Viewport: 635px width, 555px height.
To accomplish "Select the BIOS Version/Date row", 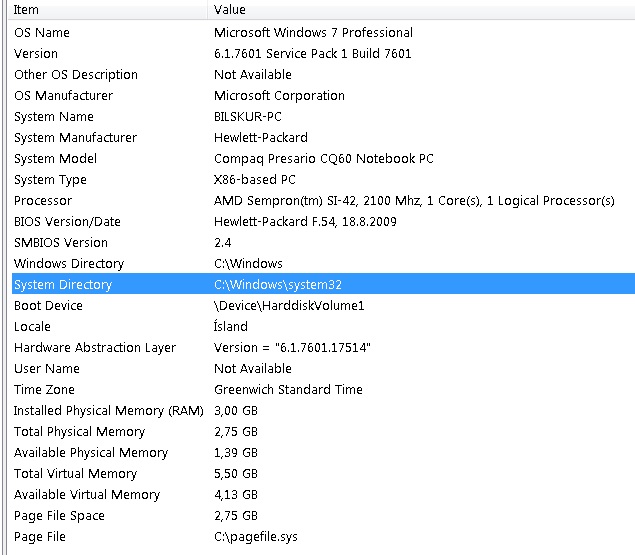I will point(67,222).
